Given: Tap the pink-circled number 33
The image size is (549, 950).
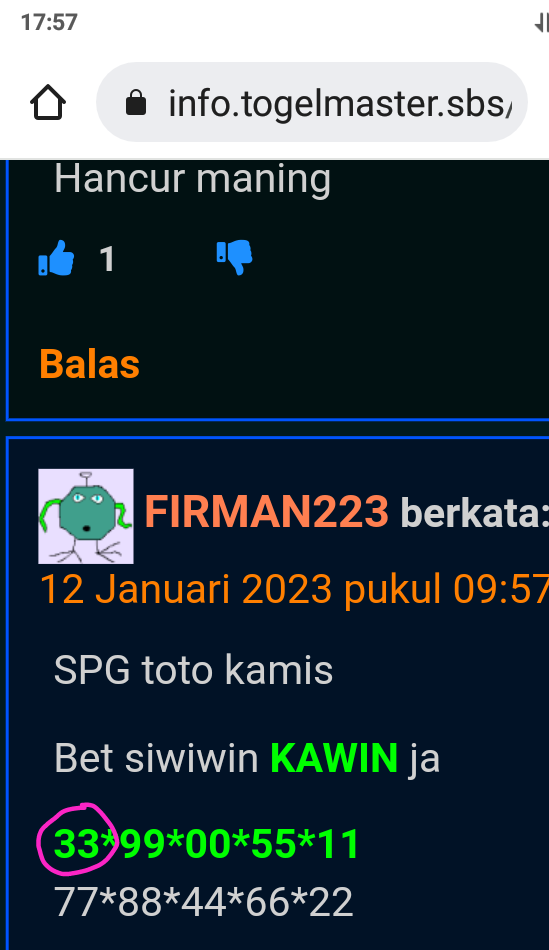Looking at the screenshot, I should point(76,844).
